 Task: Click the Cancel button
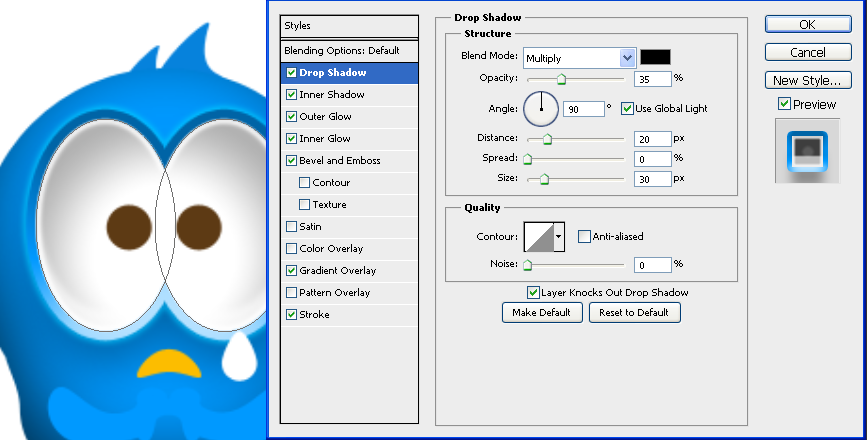coord(808,52)
